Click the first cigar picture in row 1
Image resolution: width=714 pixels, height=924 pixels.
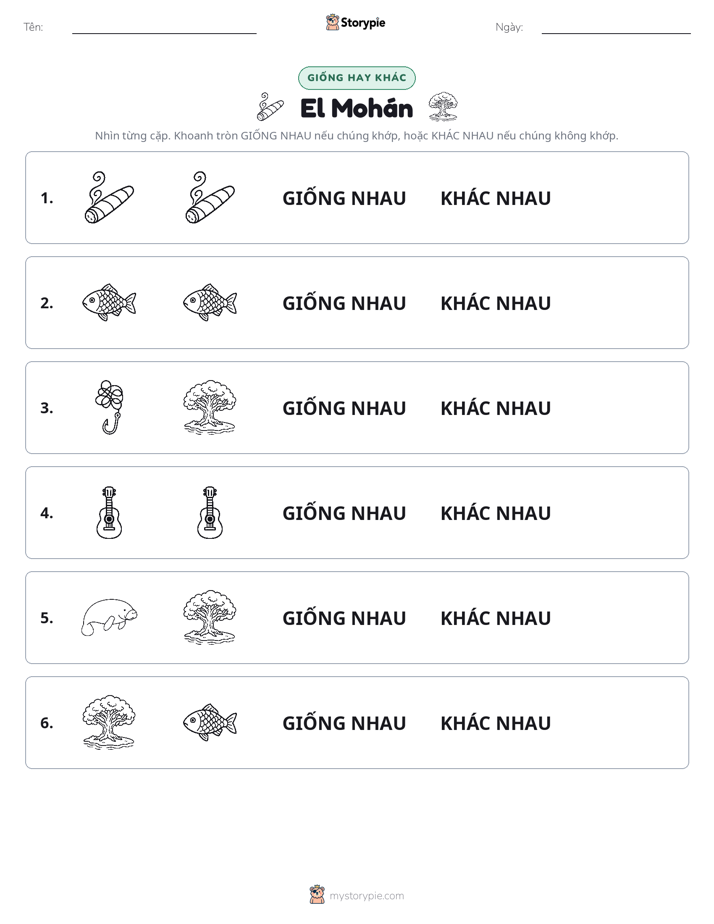[x=109, y=197]
